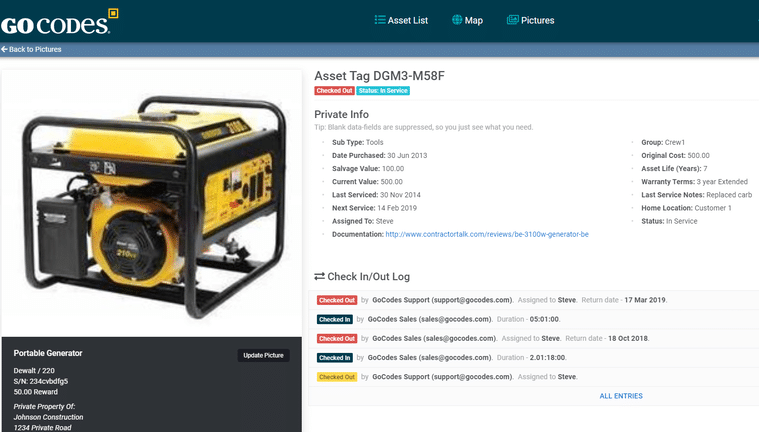Open the contractortalk.com documentation link
Image resolution: width=759 pixels, height=432 pixels.
point(486,234)
